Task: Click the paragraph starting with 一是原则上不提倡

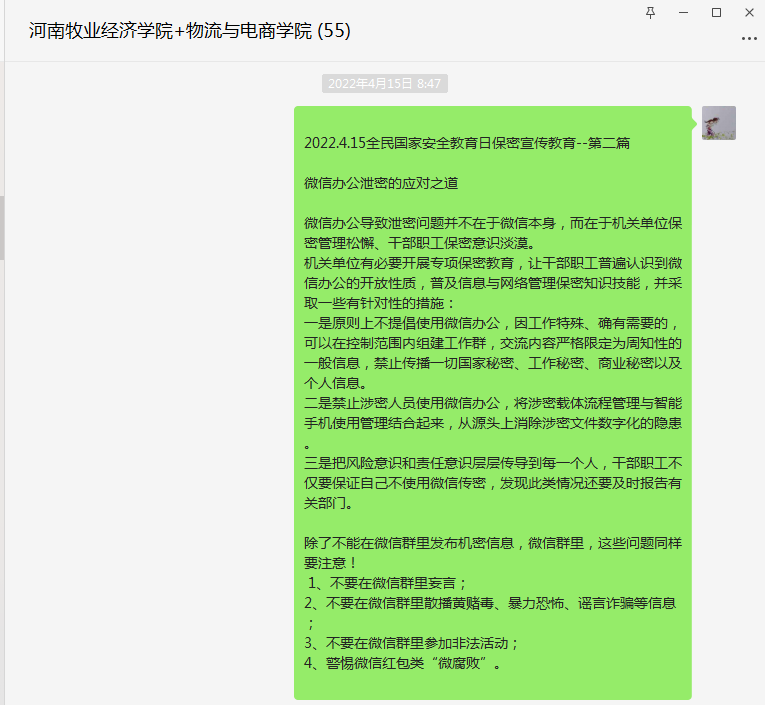Action: [x=490, y=352]
